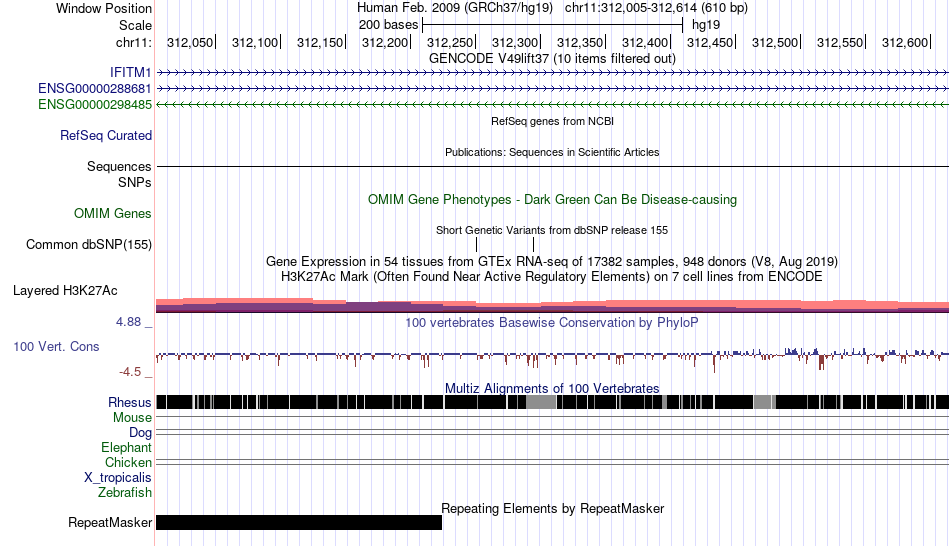
Task: Click the -4.5 PhyloP lower limit value
Action: 130,371
